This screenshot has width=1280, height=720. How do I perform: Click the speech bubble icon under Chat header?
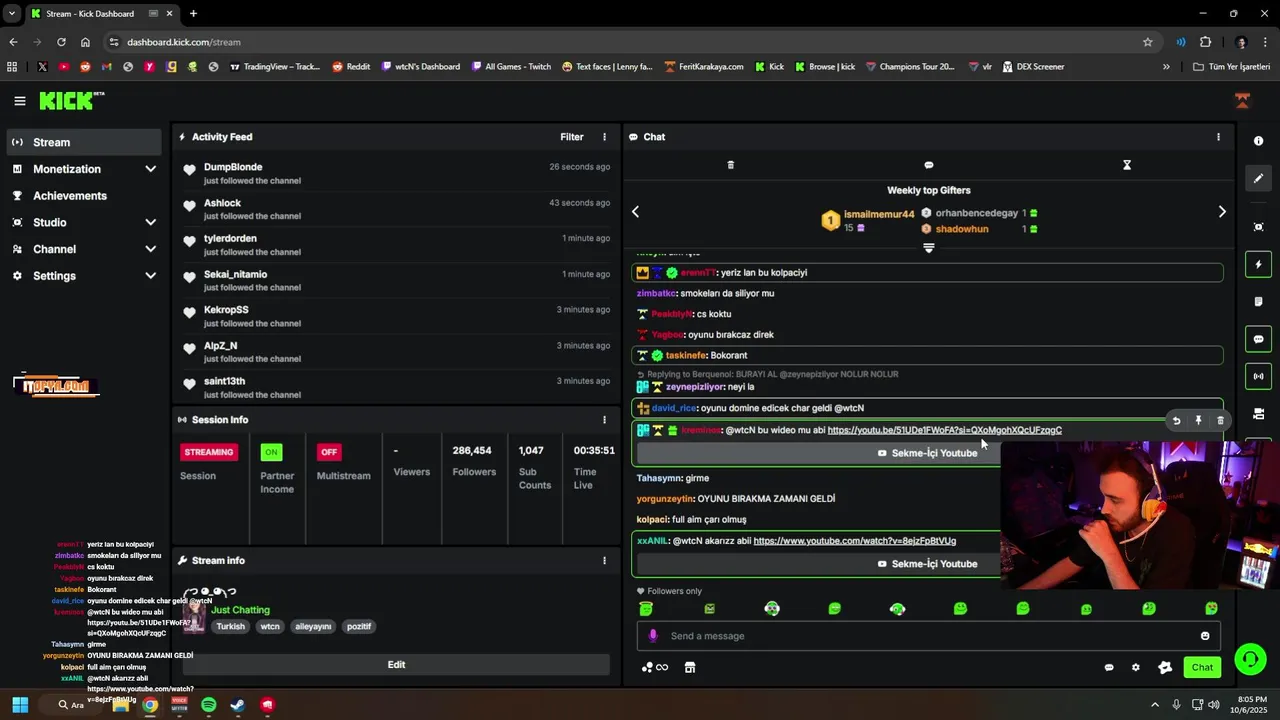pyautogui.click(x=928, y=165)
